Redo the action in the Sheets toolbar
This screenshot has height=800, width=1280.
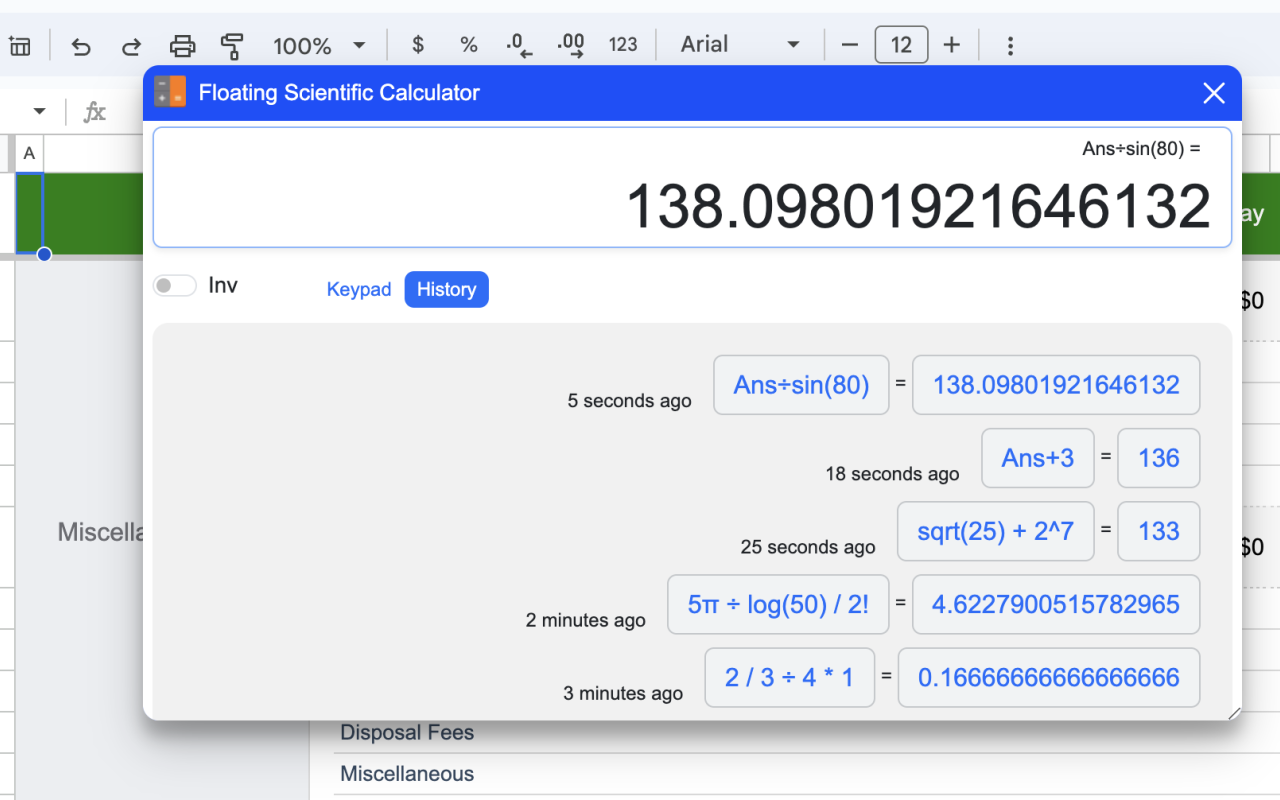(x=131, y=45)
